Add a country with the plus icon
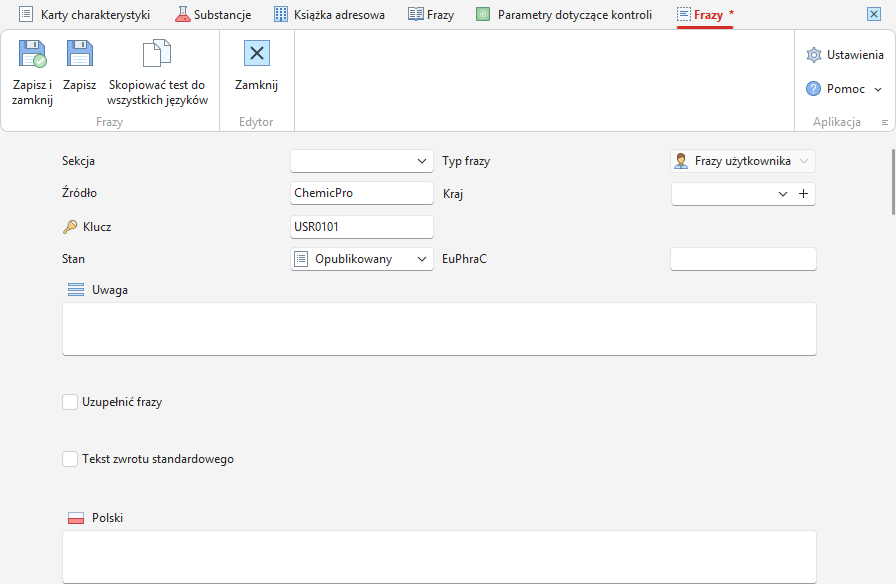The width and height of the screenshot is (896, 584). click(803, 194)
